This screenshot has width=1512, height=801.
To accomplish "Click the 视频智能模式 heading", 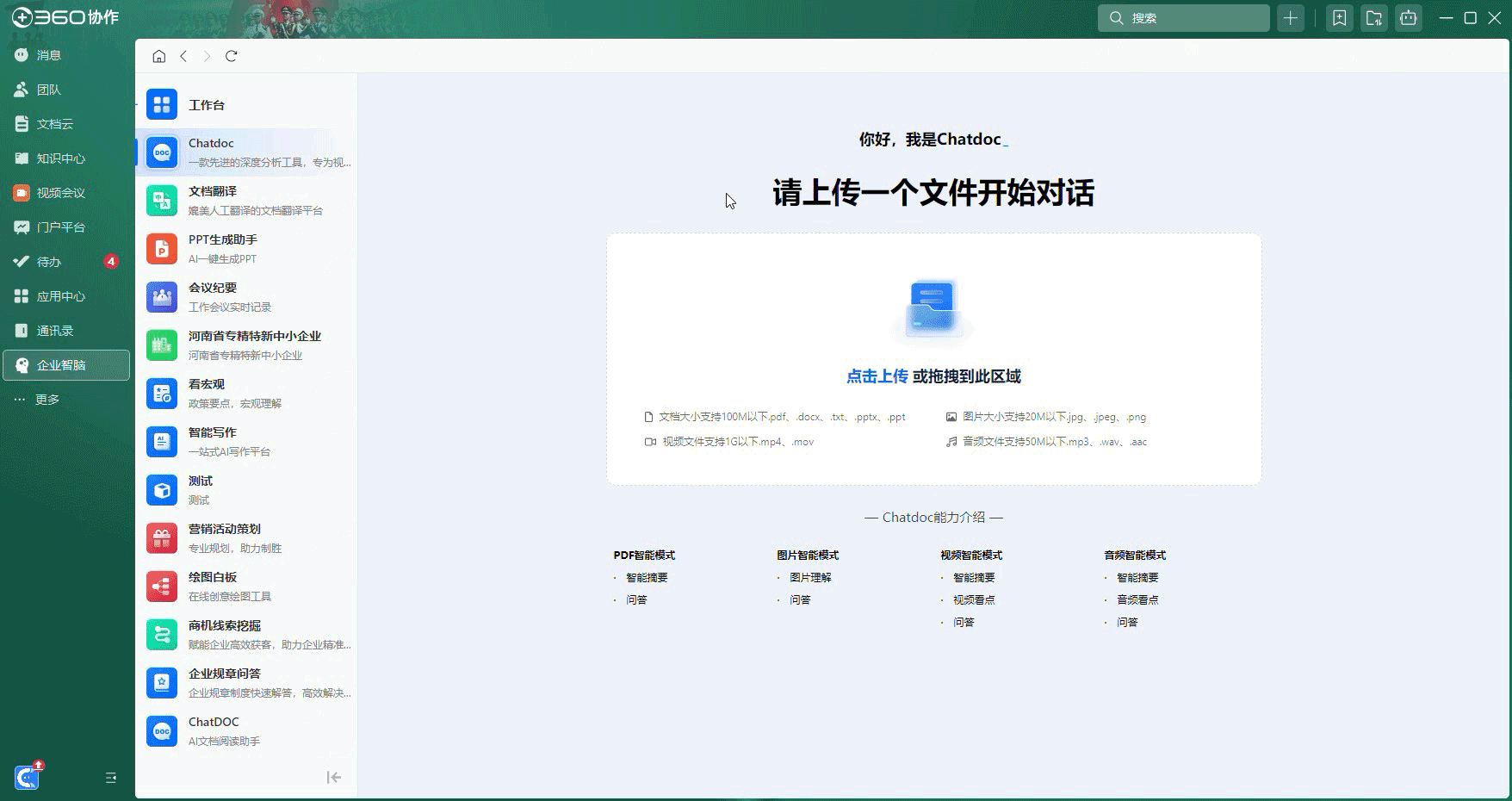I will pyautogui.click(x=971, y=556).
